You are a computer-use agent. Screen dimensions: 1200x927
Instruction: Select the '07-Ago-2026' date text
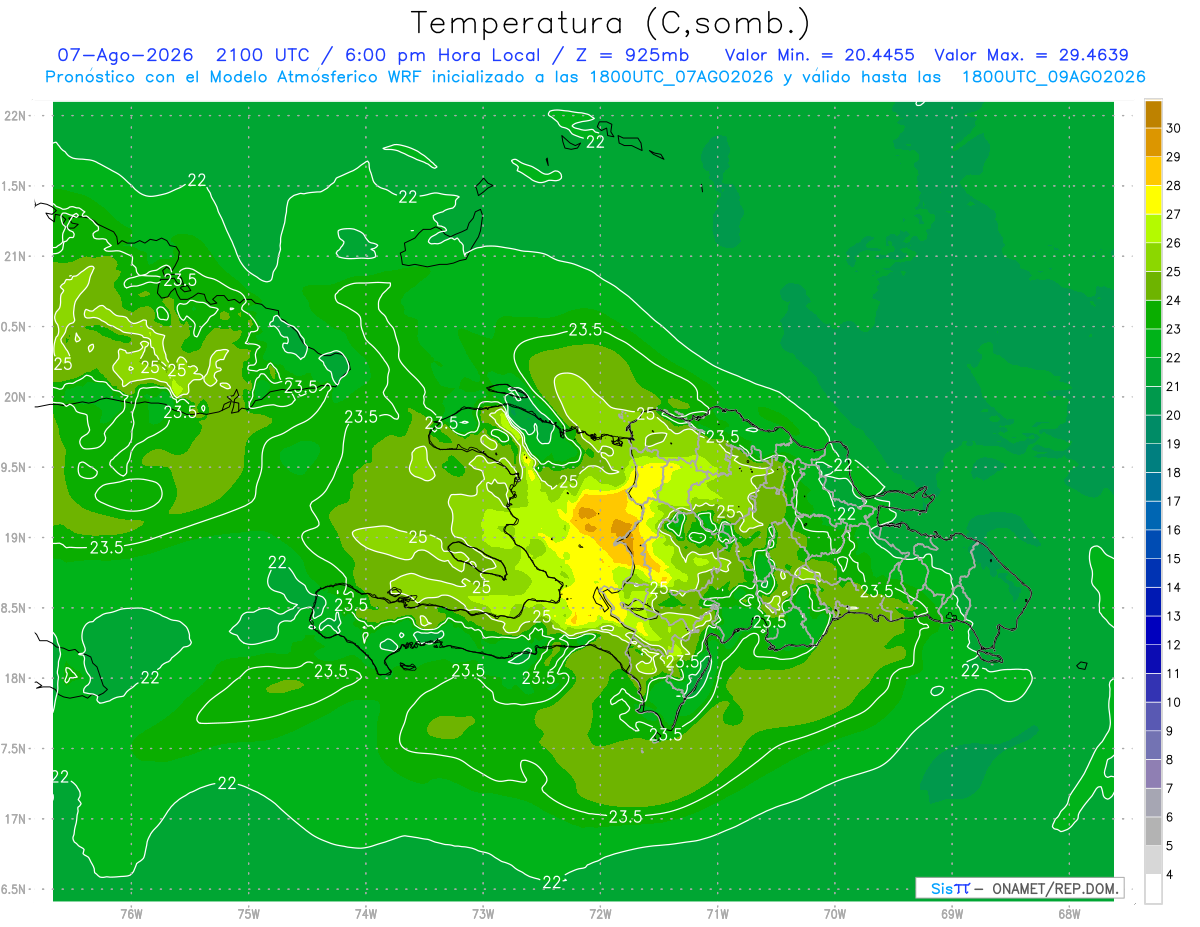124,55
